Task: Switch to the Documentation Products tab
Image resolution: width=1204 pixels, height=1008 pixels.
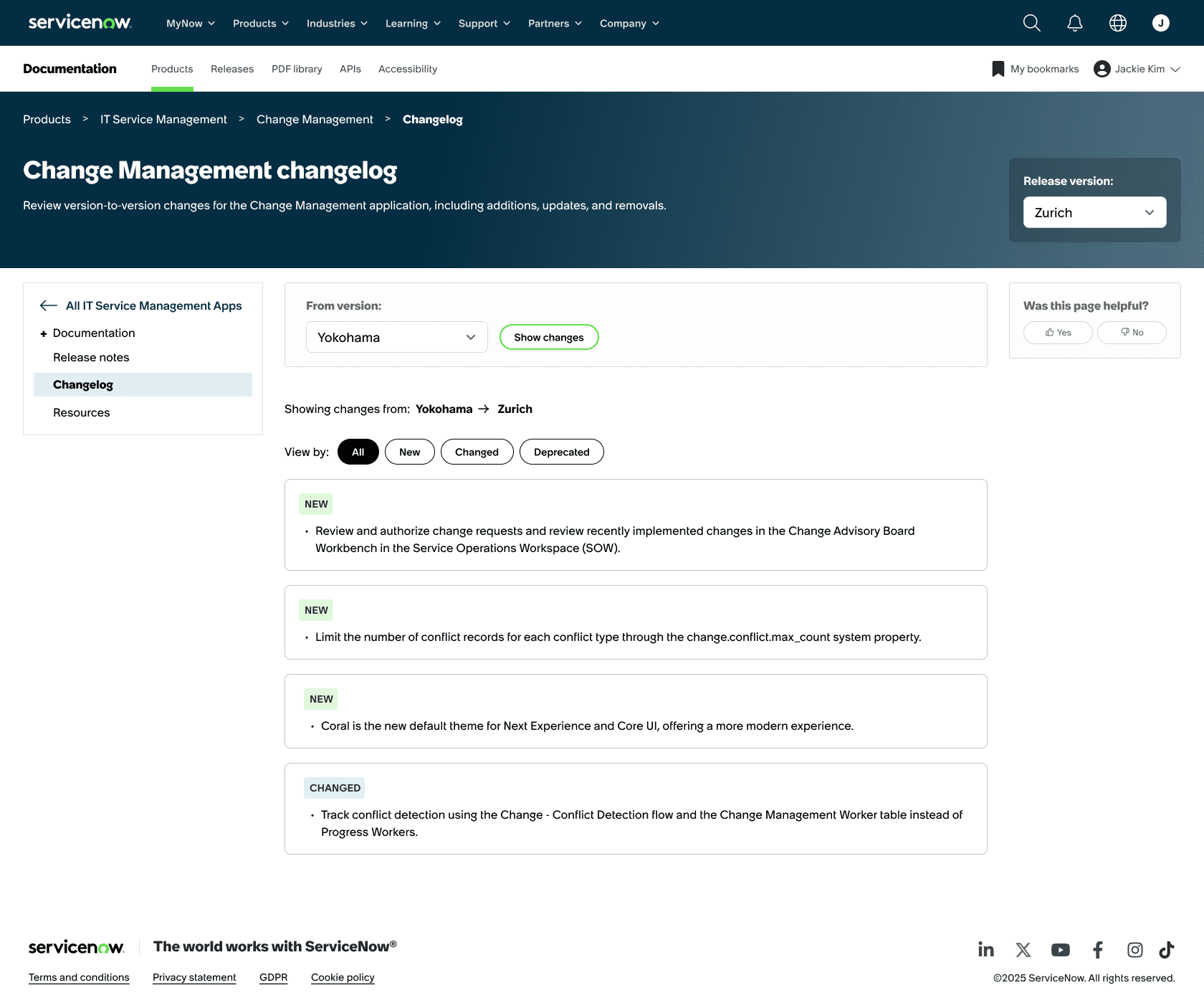Action: [172, 69]
